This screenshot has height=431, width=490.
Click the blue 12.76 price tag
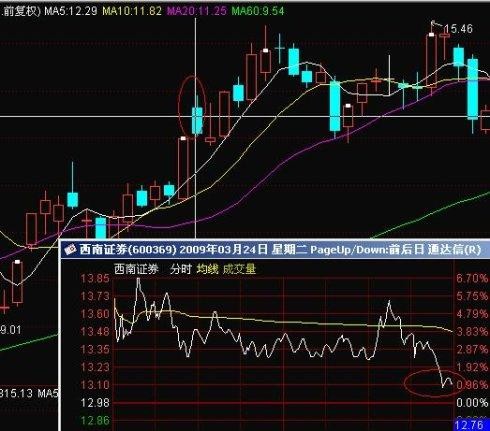coord(471,425)
